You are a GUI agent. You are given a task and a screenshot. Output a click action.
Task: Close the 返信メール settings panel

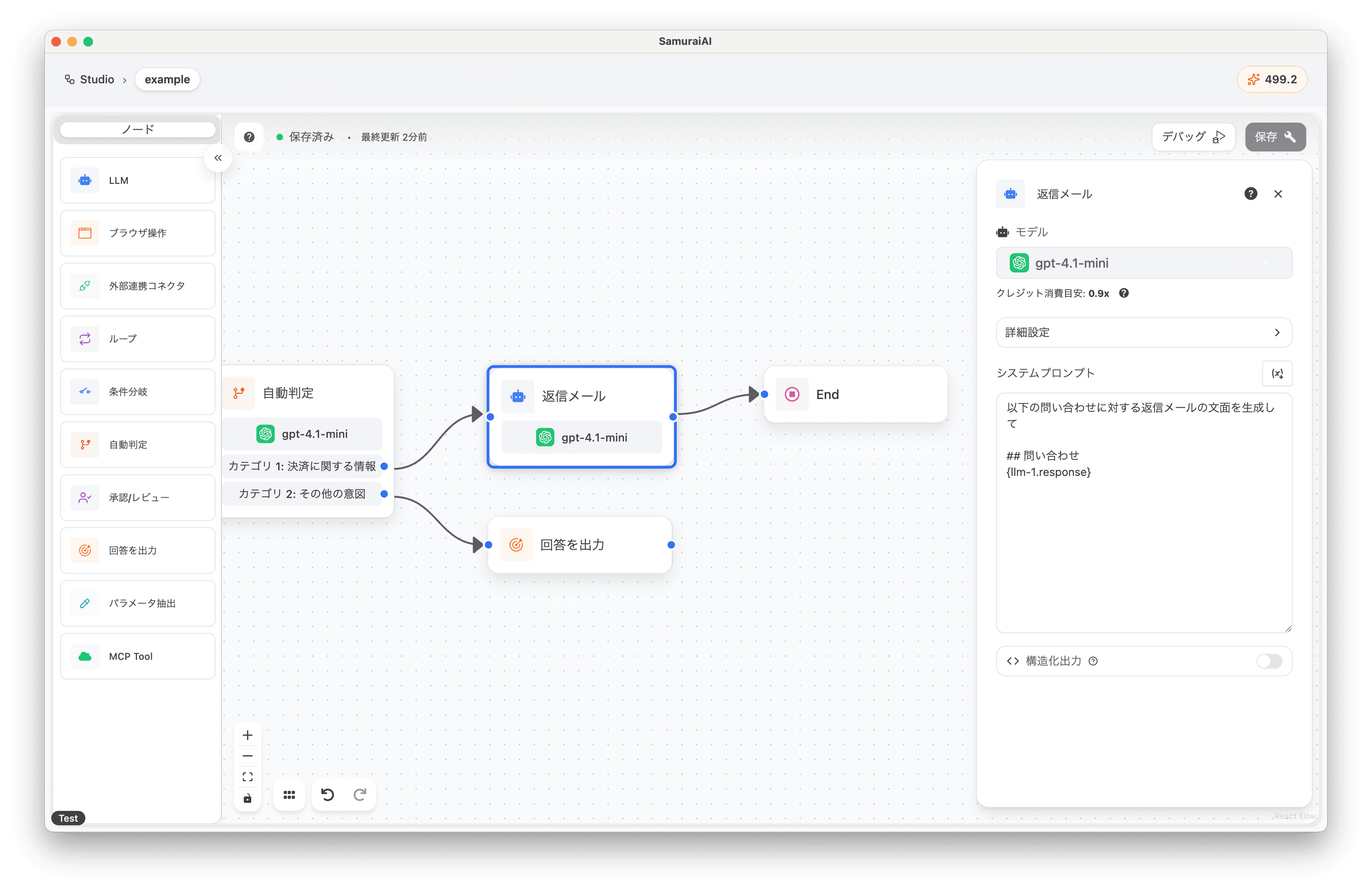click(x=1278, y=194)
